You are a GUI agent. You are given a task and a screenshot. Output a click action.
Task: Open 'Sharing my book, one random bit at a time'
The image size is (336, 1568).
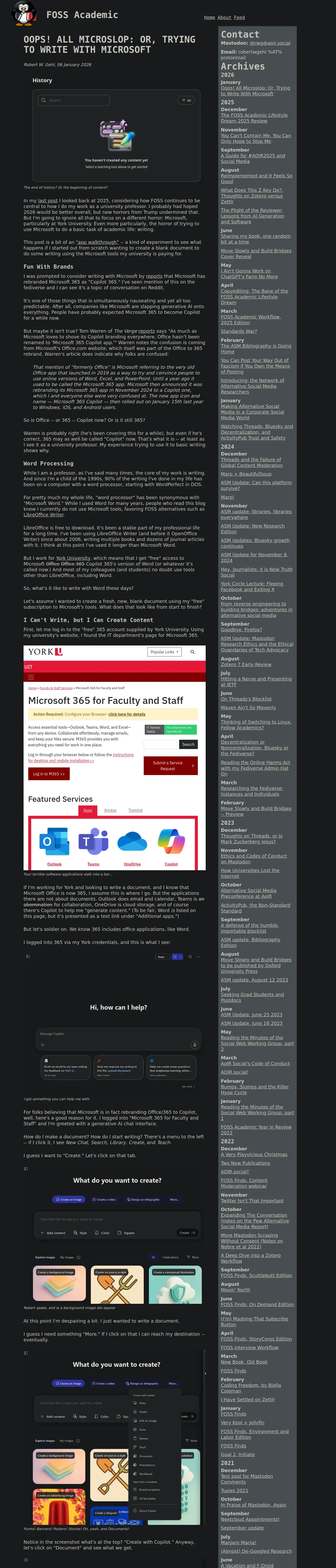tap(255, 239)
